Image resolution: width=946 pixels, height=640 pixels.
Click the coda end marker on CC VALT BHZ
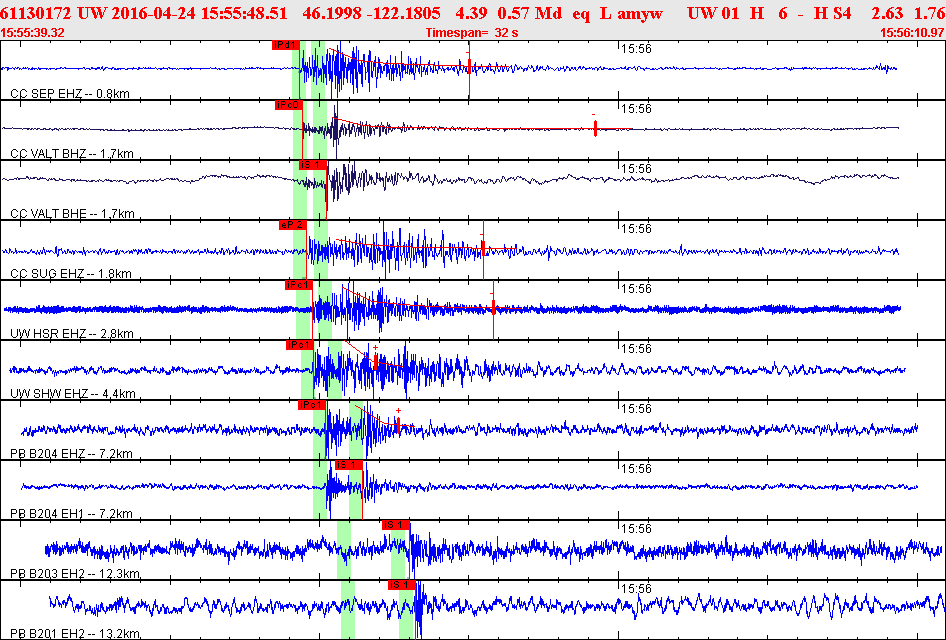pos(595,127)
